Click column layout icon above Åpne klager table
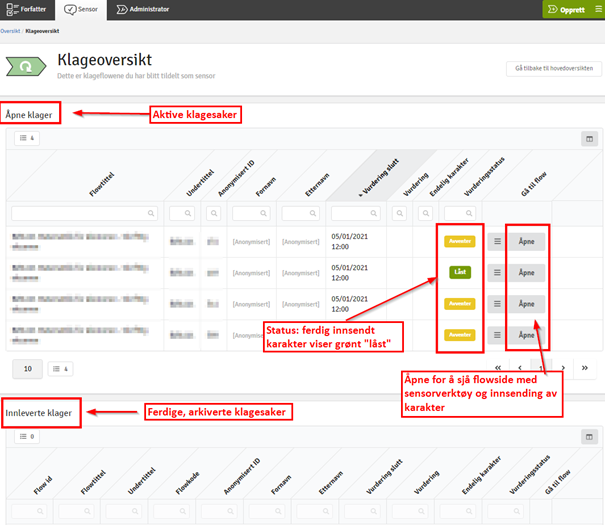The image size is (605, 525). (x=589, y=138)
